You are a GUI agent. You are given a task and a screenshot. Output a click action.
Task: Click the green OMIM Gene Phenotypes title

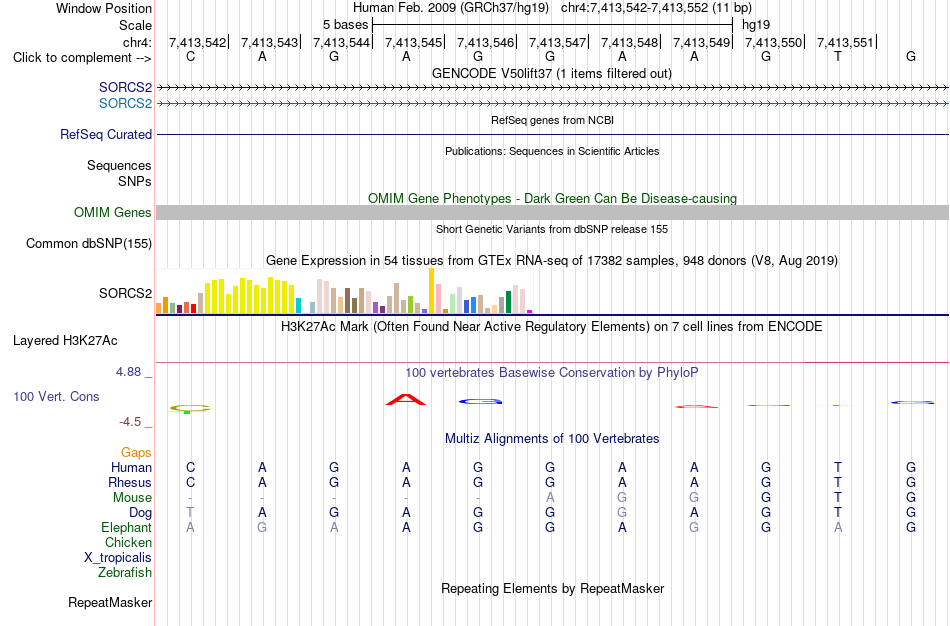coord(553,198)
